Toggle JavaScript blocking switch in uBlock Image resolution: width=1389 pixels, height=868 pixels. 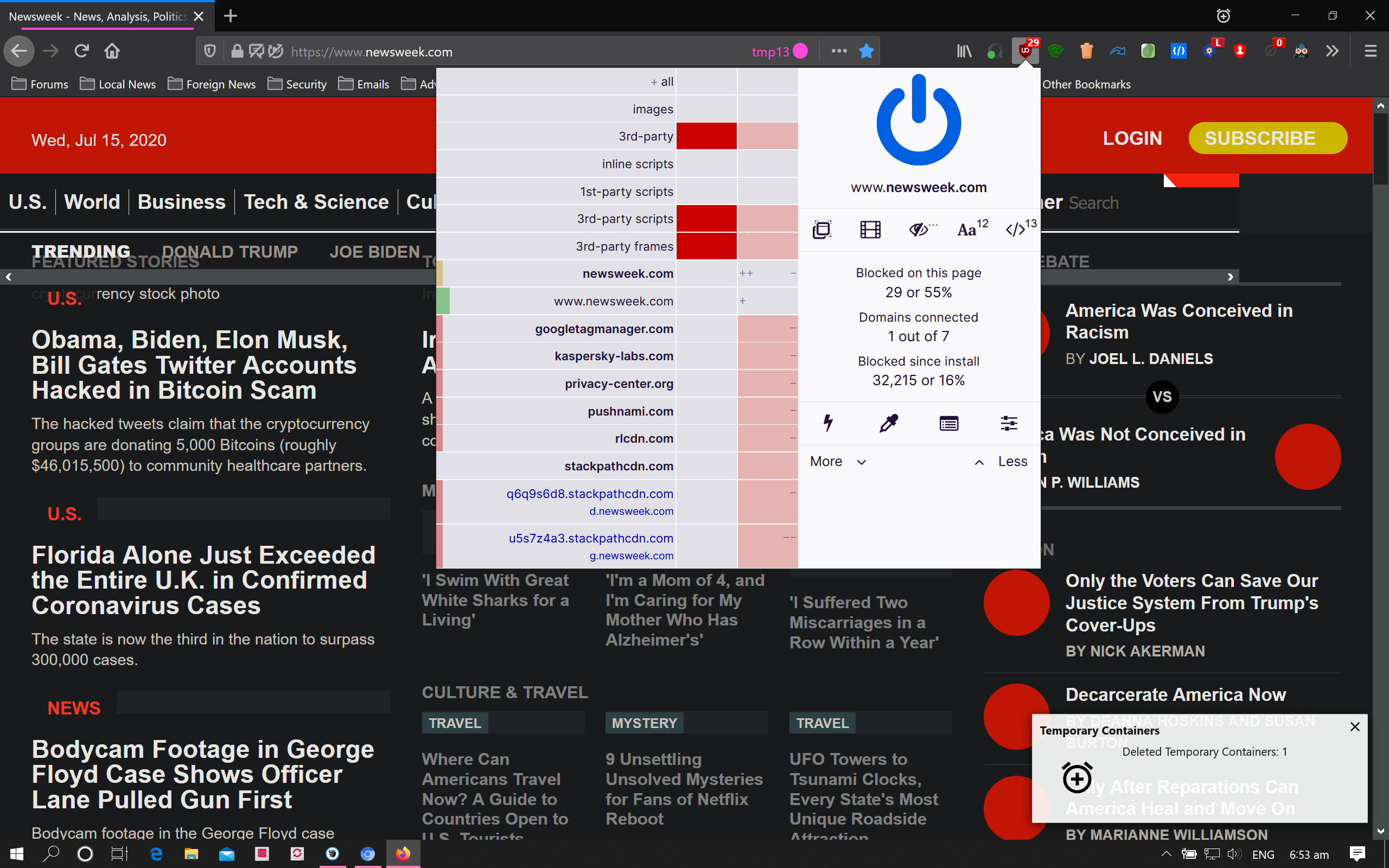1021,228
